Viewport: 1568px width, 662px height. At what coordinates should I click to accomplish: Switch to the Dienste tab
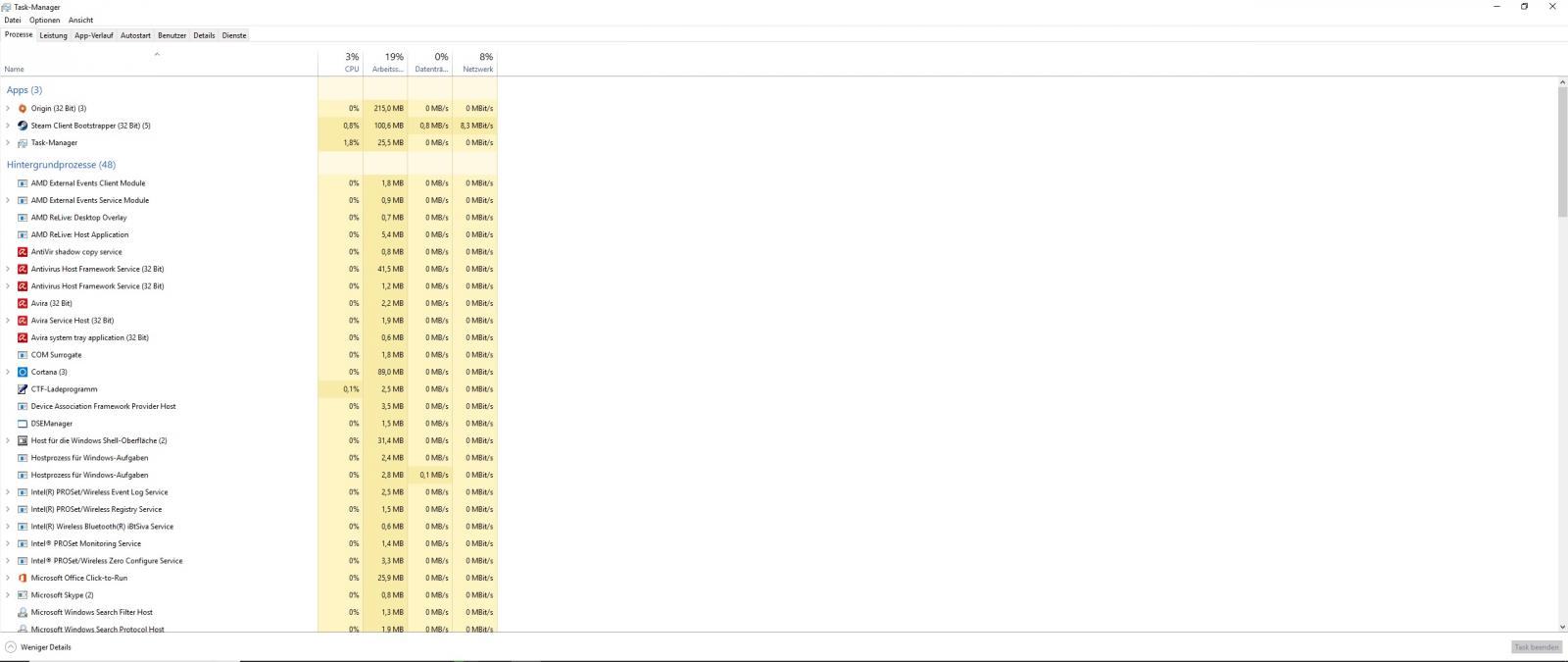pyautogui.click(x=234, y=35)
